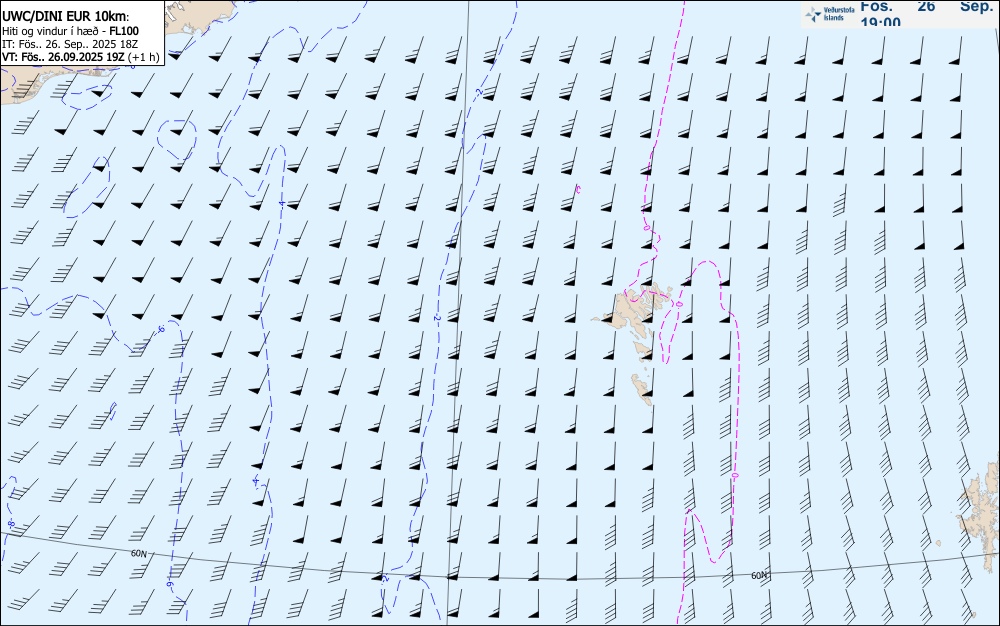Click the 60N label beside the -6 isotherm
The image size is (1000, 626).
(x=138, y=553)
